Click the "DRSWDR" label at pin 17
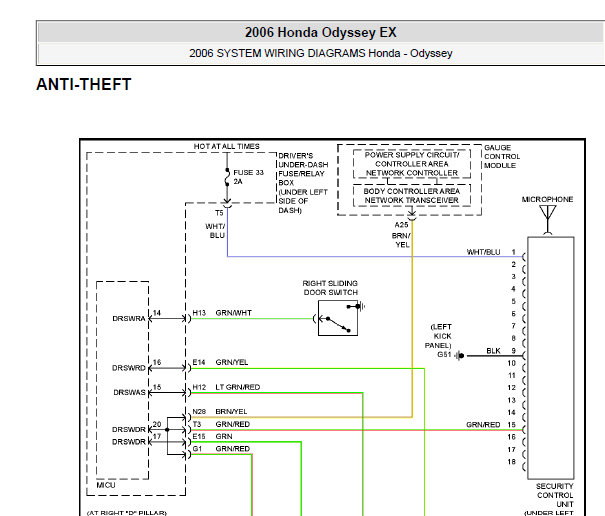 129,442
